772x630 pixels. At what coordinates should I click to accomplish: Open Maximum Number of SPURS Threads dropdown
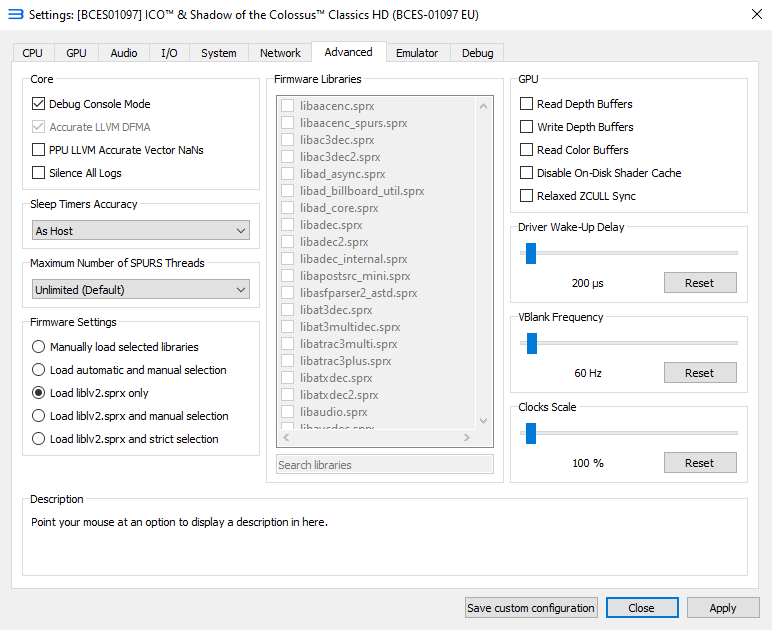point(141,289)
